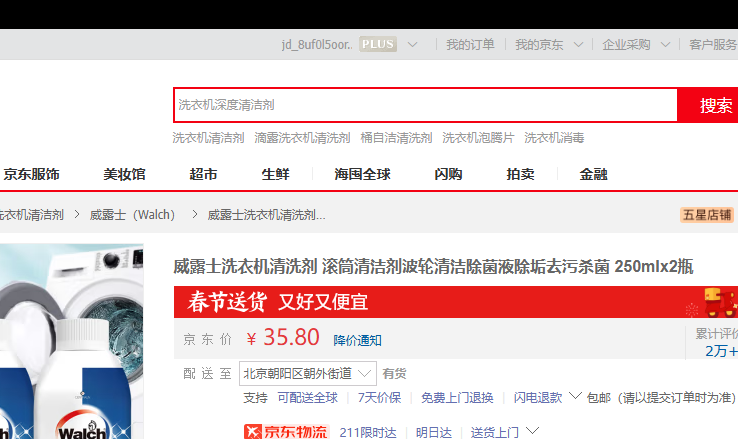Click the red 搜索 button
This screenshot has width=738, height=439.
(707, 105)
